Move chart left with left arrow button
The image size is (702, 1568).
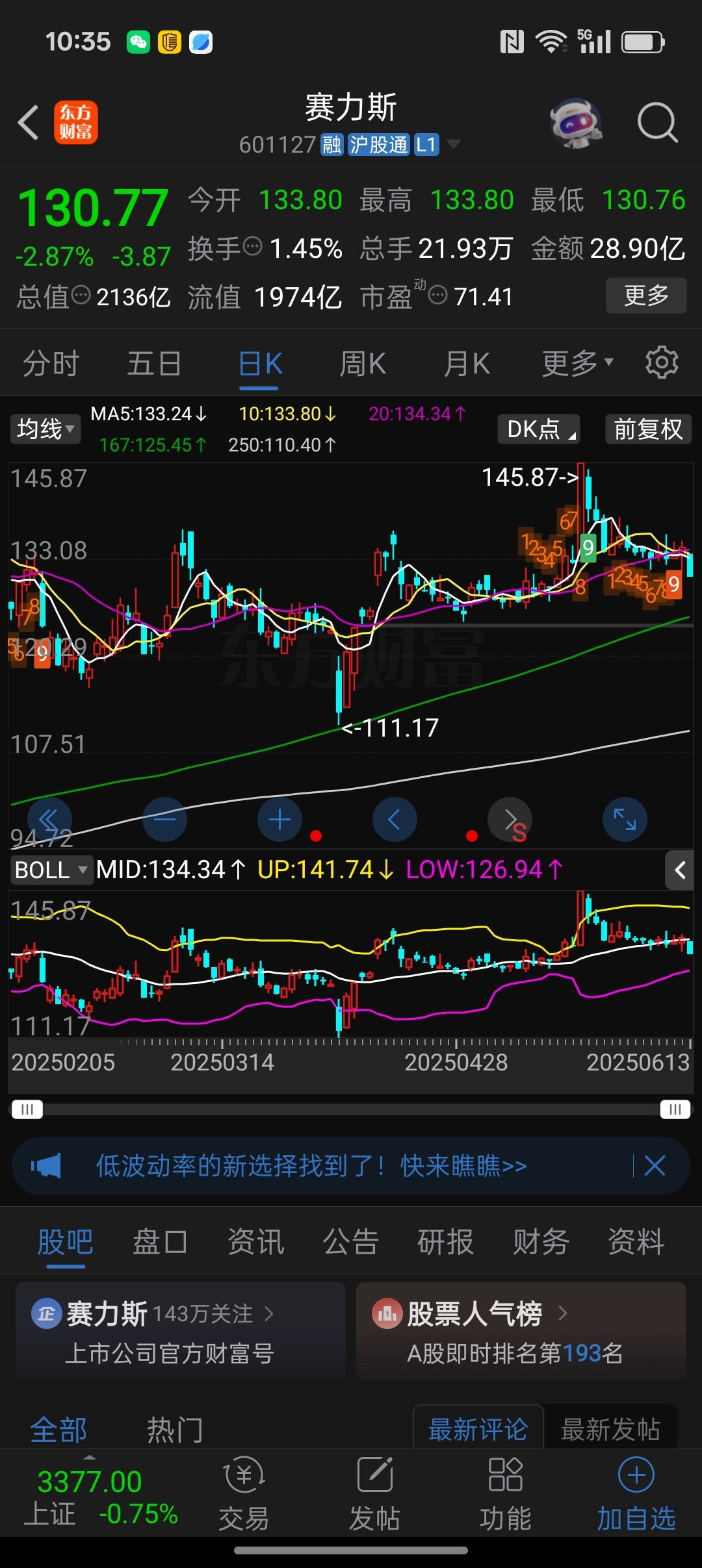(395, 820)
